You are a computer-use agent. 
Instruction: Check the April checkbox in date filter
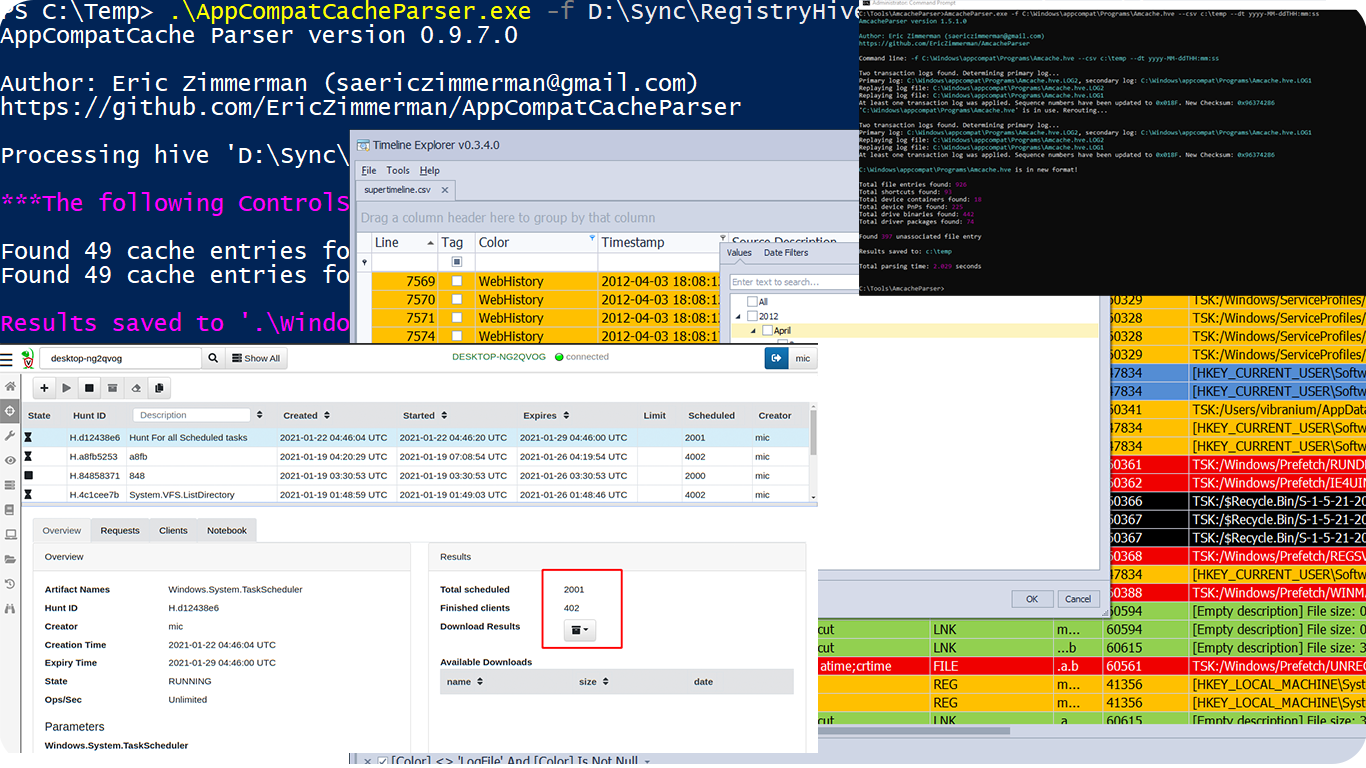(767, 330)
